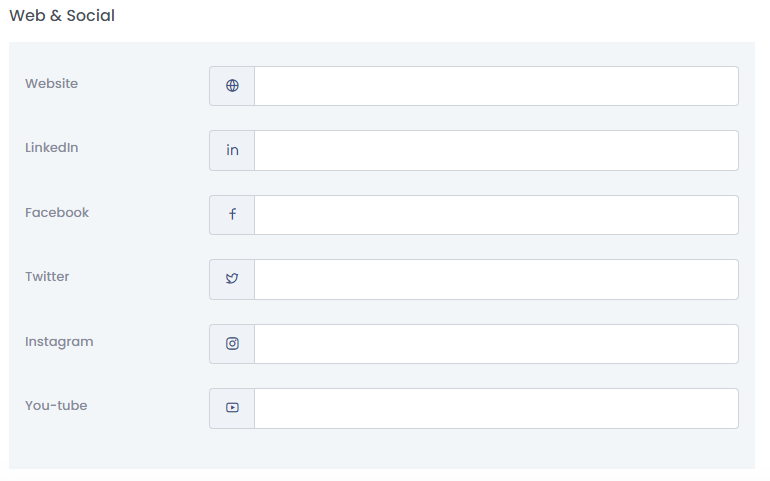The width and height of the screenshot is (770, 481).
Task: Focus the You-tube input field
Action: pyautogui.click(x=496, y=408)
